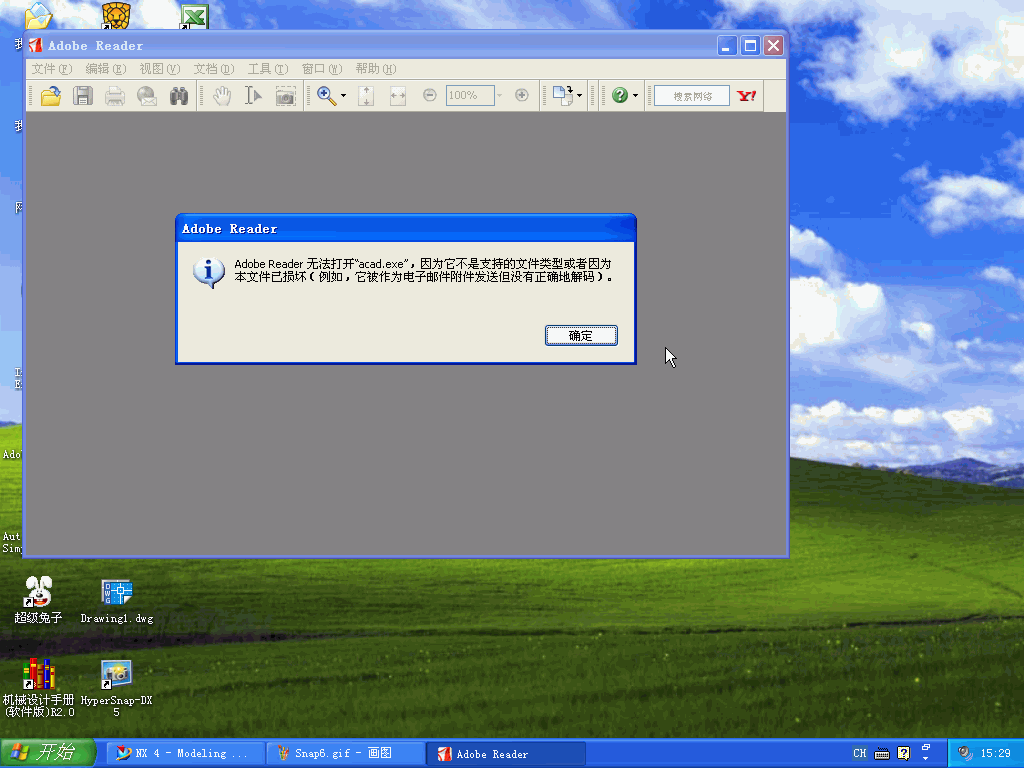Click the 100% zoom value field
This screenshot has width=1024, height=768.
(x=470, y=95)
